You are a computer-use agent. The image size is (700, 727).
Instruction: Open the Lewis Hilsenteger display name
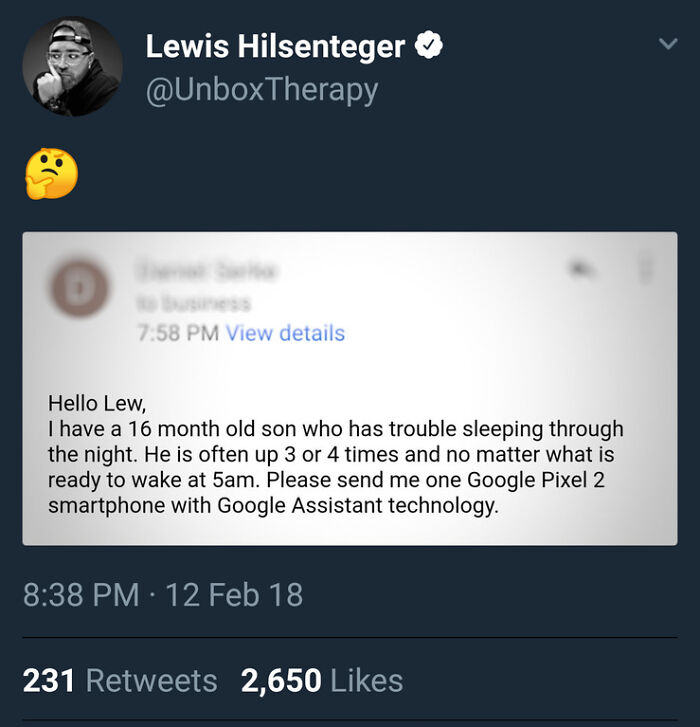[x=275, y=45]
